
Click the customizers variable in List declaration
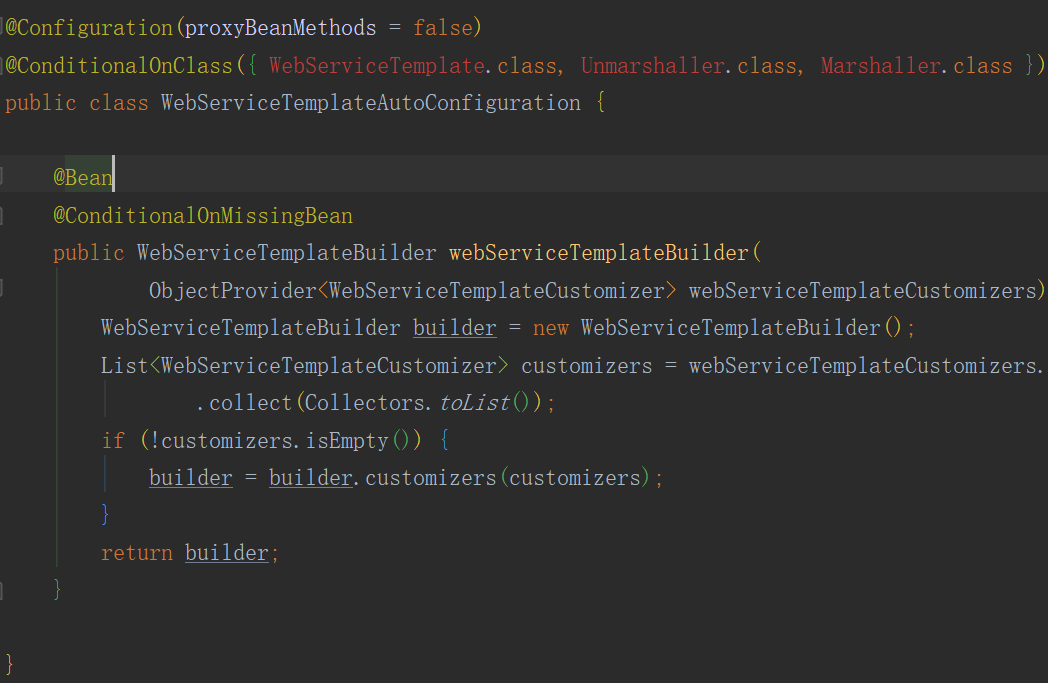point(586,366)
